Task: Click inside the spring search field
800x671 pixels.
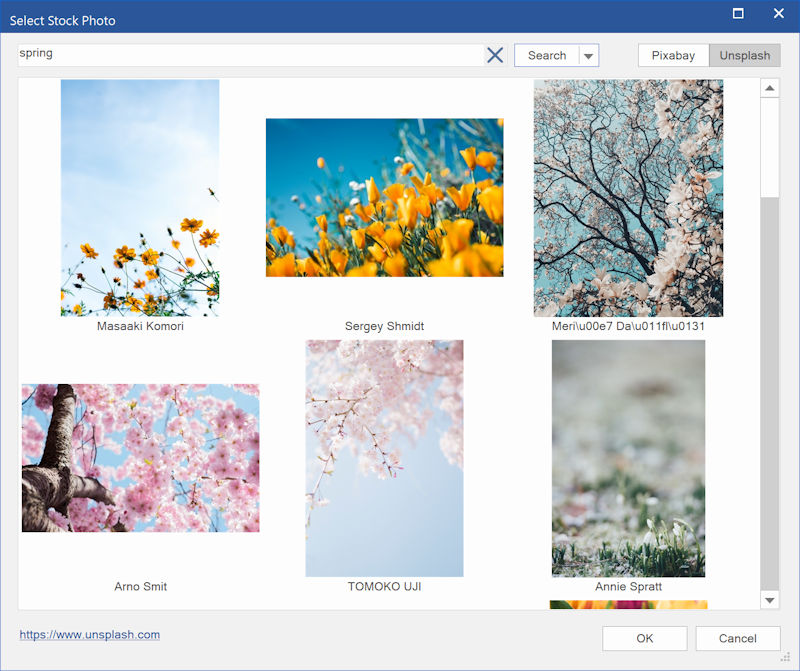Action: click(250, 54)
